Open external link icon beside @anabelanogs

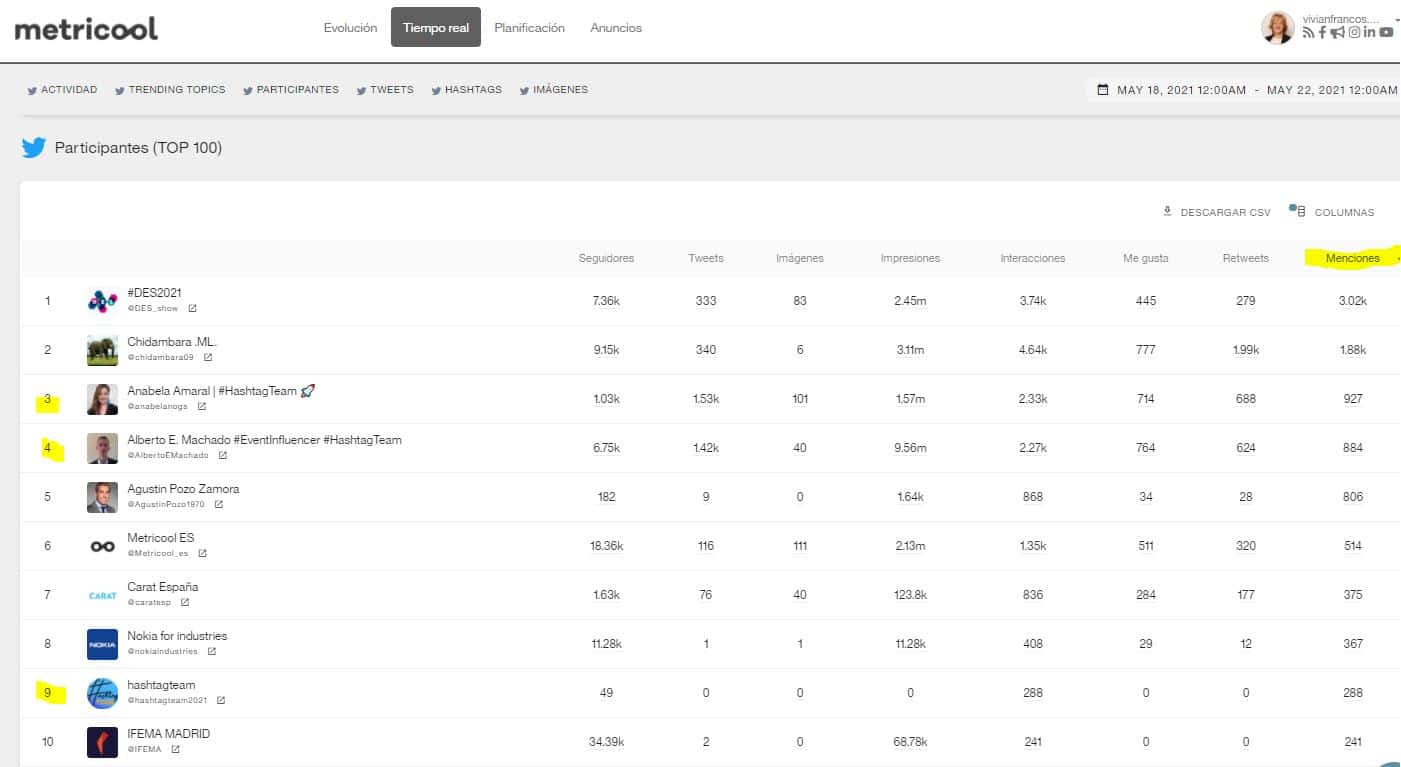201,406
